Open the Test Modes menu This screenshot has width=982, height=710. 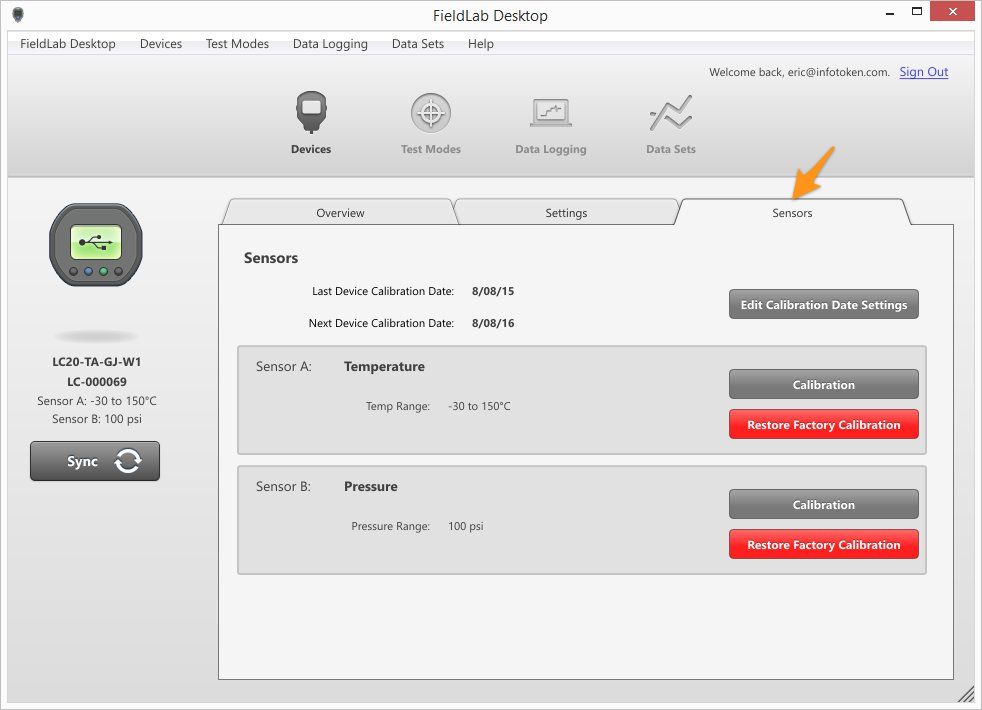[237, 44]
